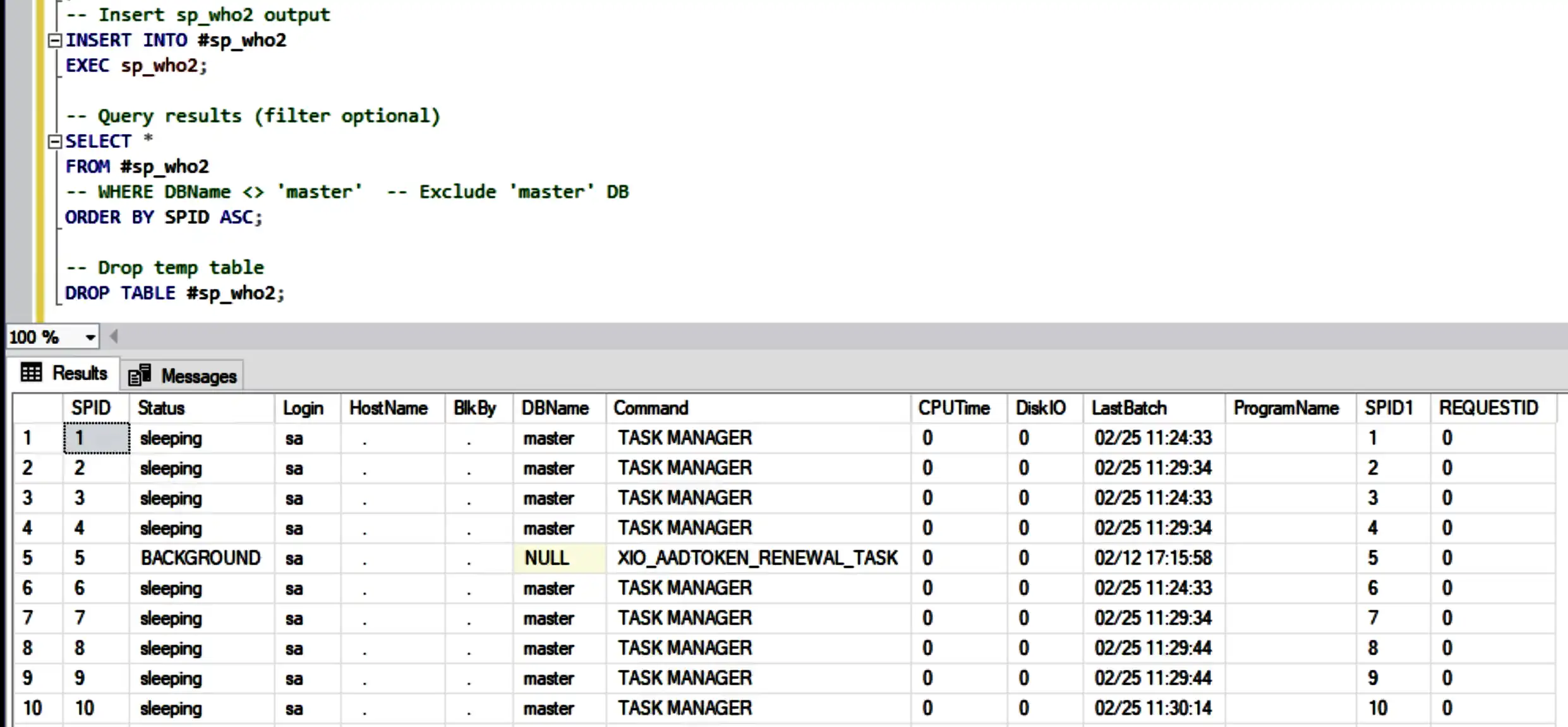Click the TASK MANAGER cell in row 2
The height and width of the screenshot is (727, 1568).
point(758,468)
